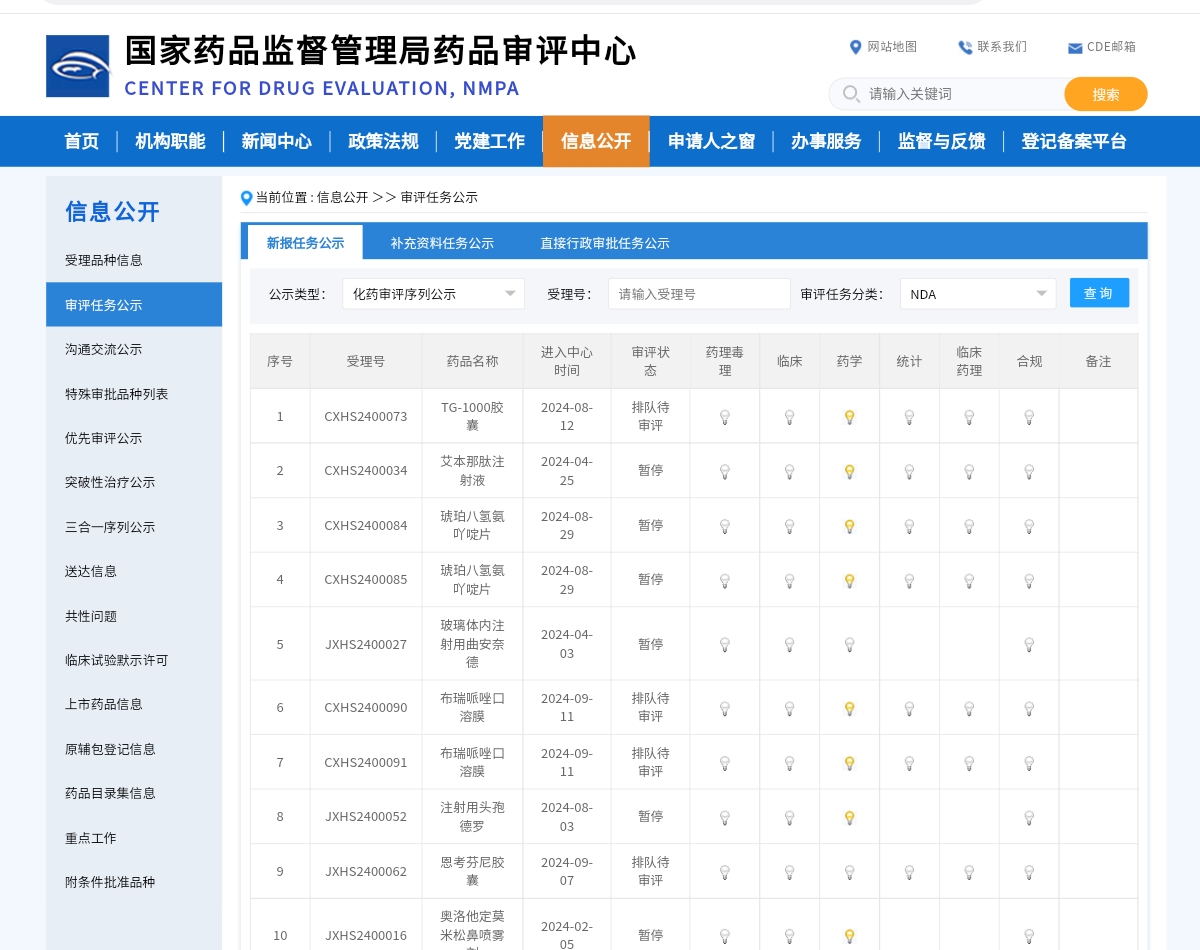The width and height of the screenshot is (1200, 950).
Task: Click table cell CXHS2400073
Action: [366, 417]
